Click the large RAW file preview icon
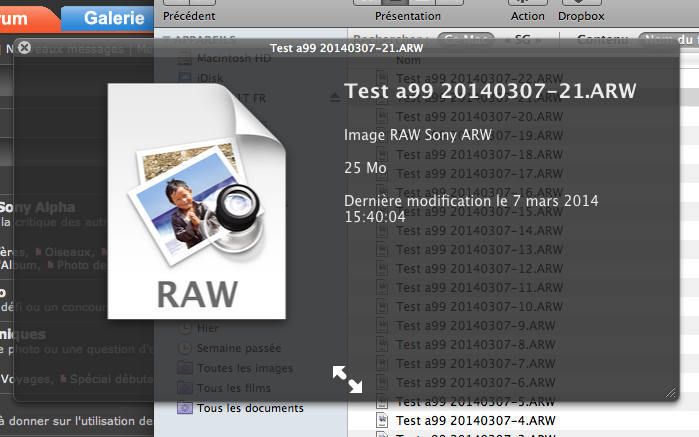 [197, 201]
